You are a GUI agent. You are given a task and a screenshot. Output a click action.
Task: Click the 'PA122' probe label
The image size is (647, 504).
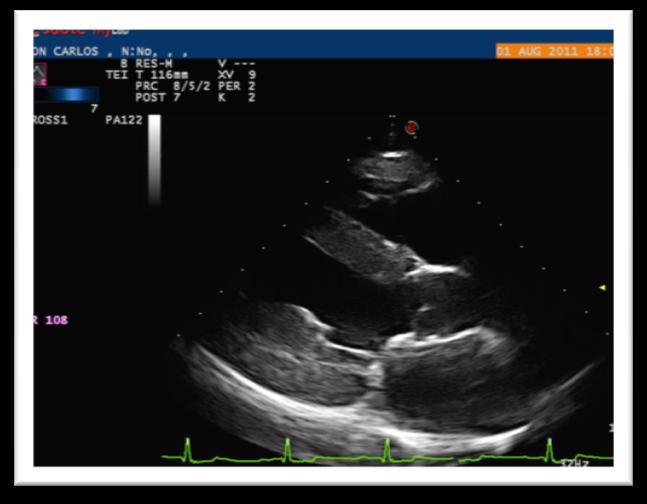pyautogui.click(x=124, y=120)
